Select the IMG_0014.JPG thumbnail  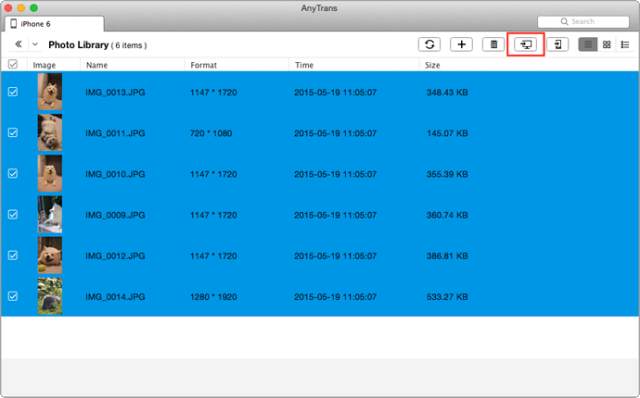(x=50, y=296)
